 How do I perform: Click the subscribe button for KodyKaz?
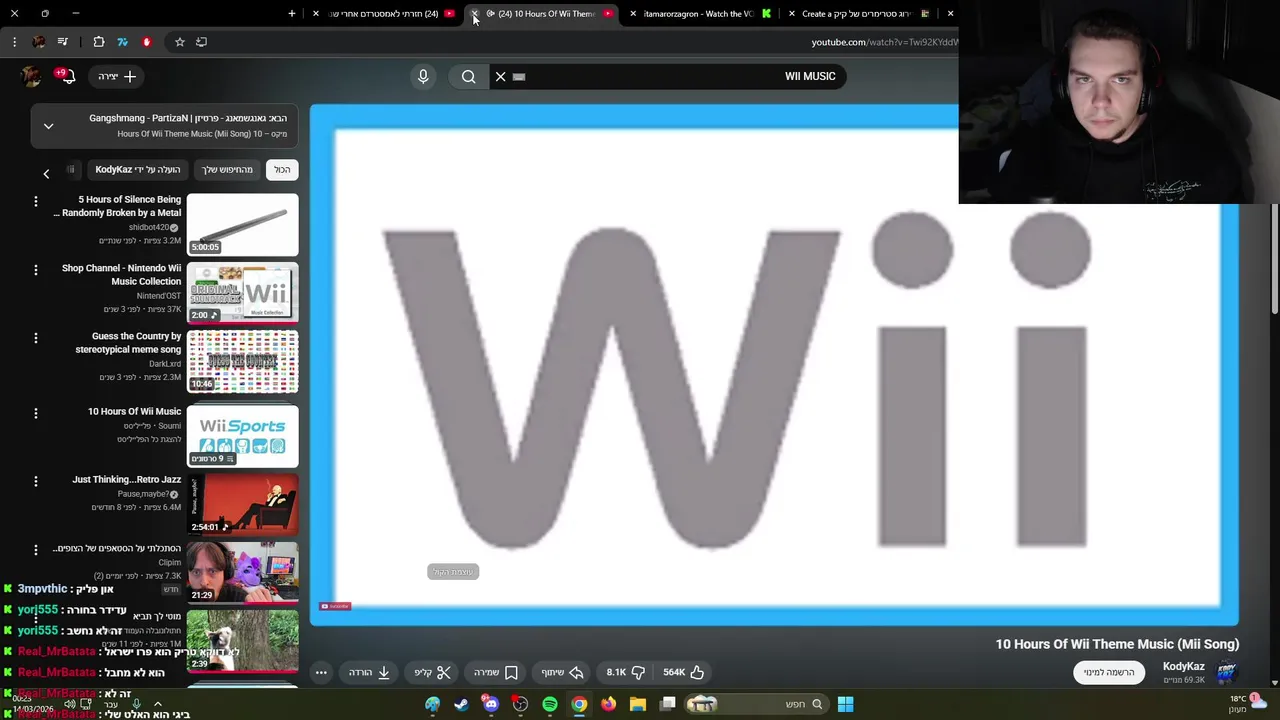1109,673
